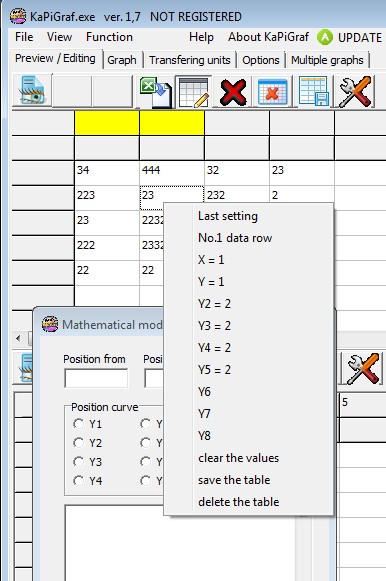Select the table edit pencil icon

[194, 92]
